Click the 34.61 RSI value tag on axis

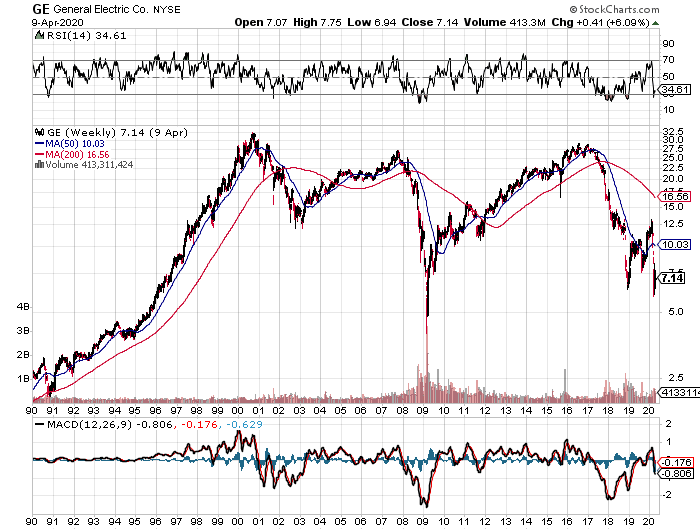(675, 90)
